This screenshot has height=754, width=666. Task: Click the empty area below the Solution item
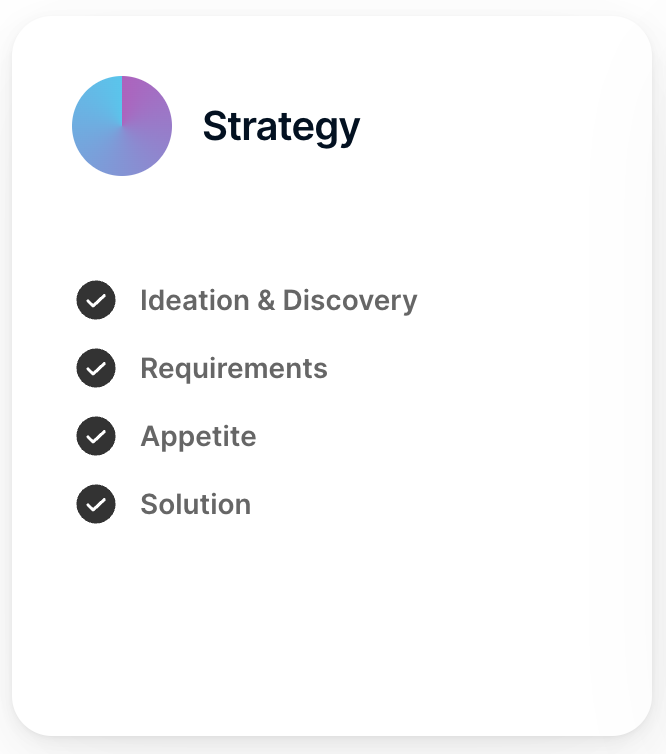click(x=332, y=625)
